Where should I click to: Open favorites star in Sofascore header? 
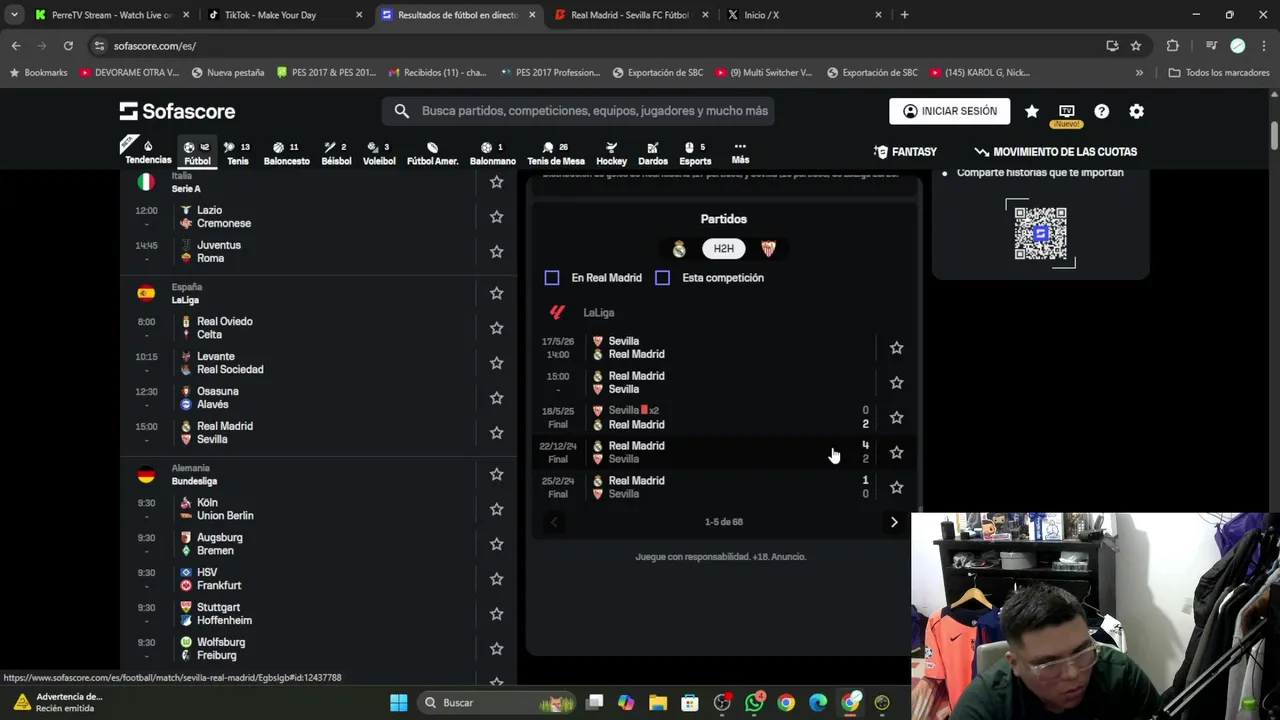click(1032, 111)
